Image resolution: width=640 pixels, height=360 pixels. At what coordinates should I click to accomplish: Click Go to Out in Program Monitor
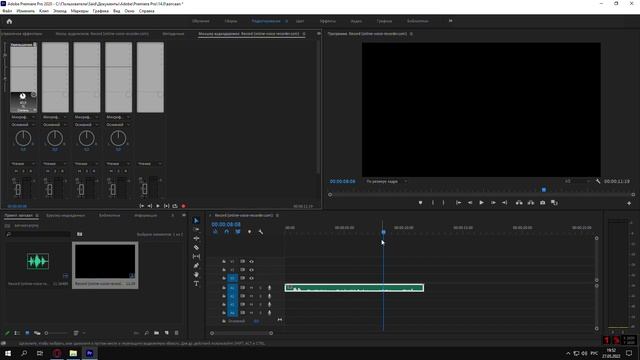pos(504,203)
